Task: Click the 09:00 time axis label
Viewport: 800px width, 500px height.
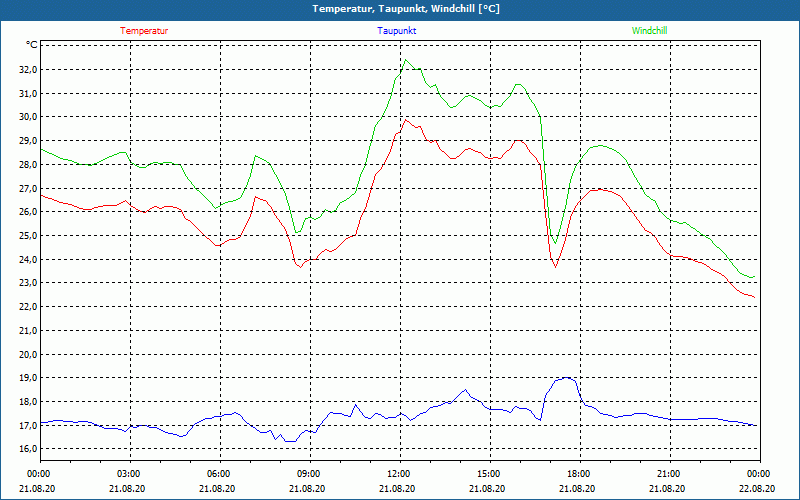Action: 310,474
